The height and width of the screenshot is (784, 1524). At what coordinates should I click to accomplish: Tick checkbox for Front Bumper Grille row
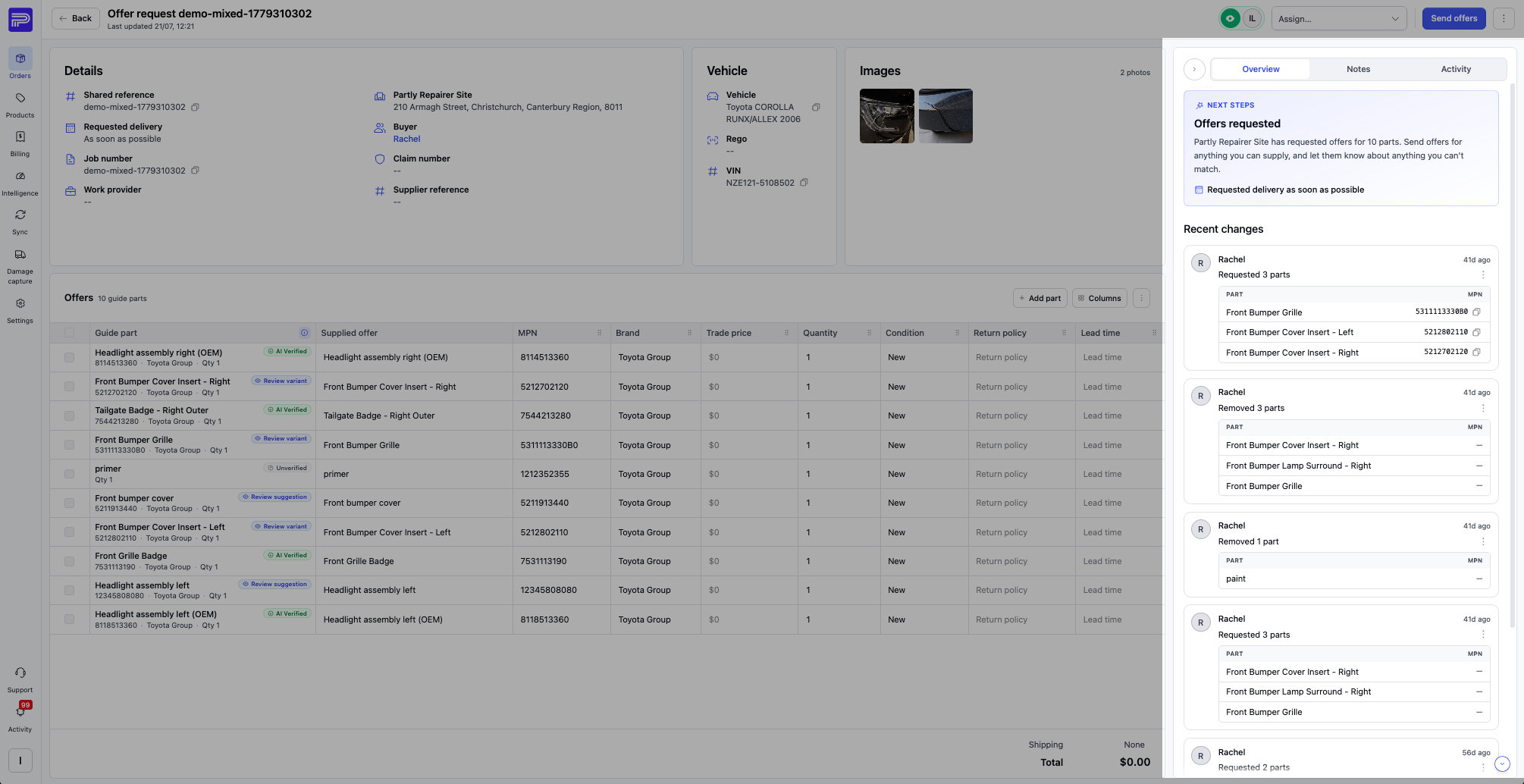point(70,445)
